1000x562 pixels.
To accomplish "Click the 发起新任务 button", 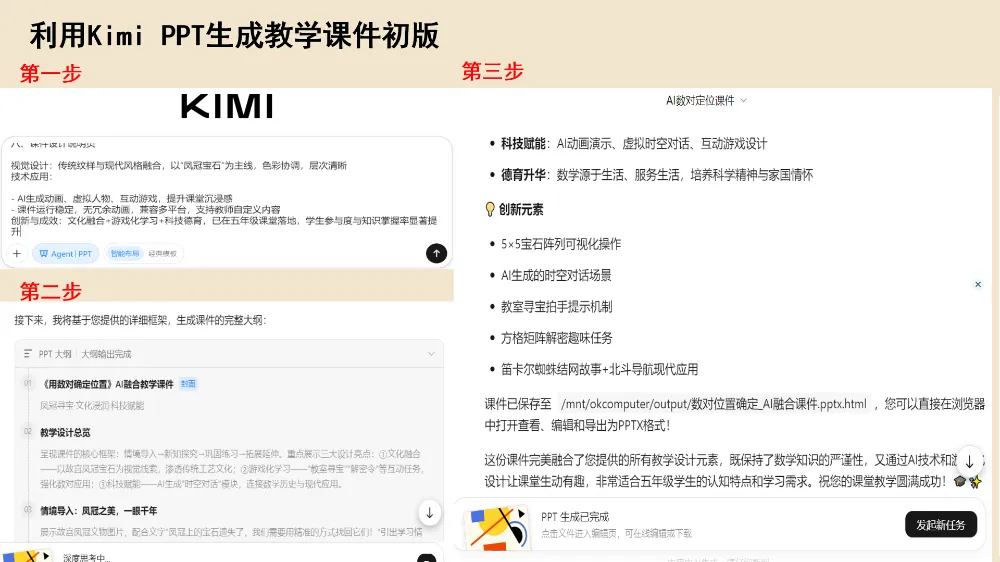I will click(x=941, y=525).
